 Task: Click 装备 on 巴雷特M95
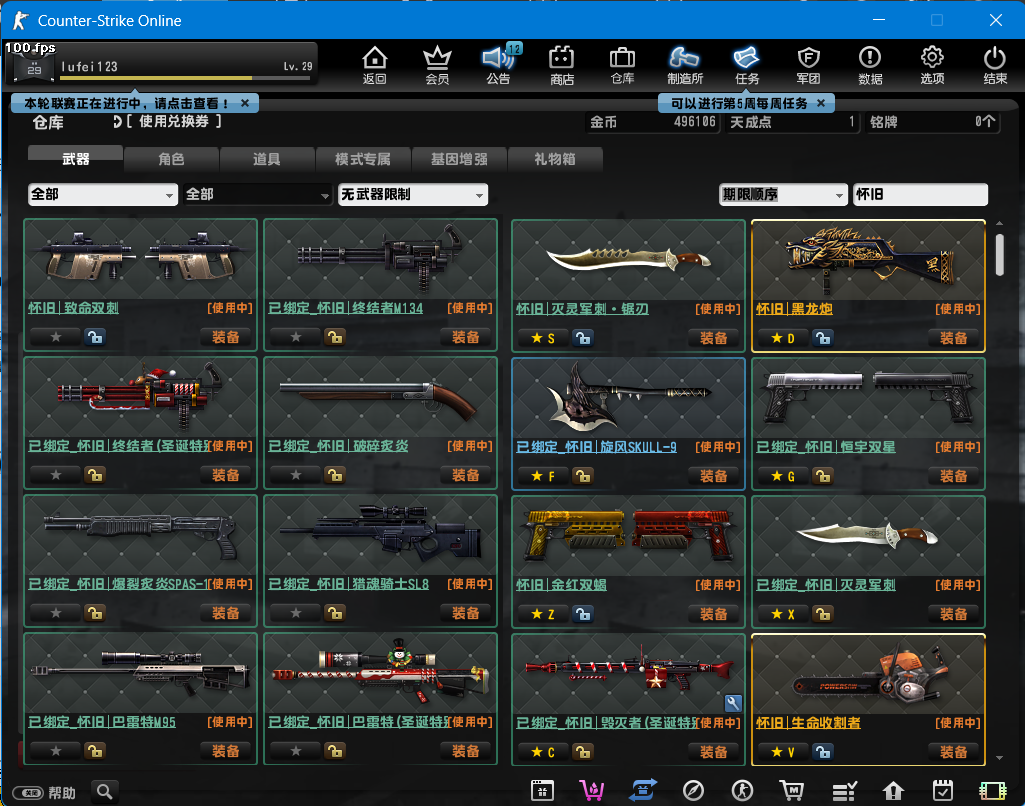[226, 751]
